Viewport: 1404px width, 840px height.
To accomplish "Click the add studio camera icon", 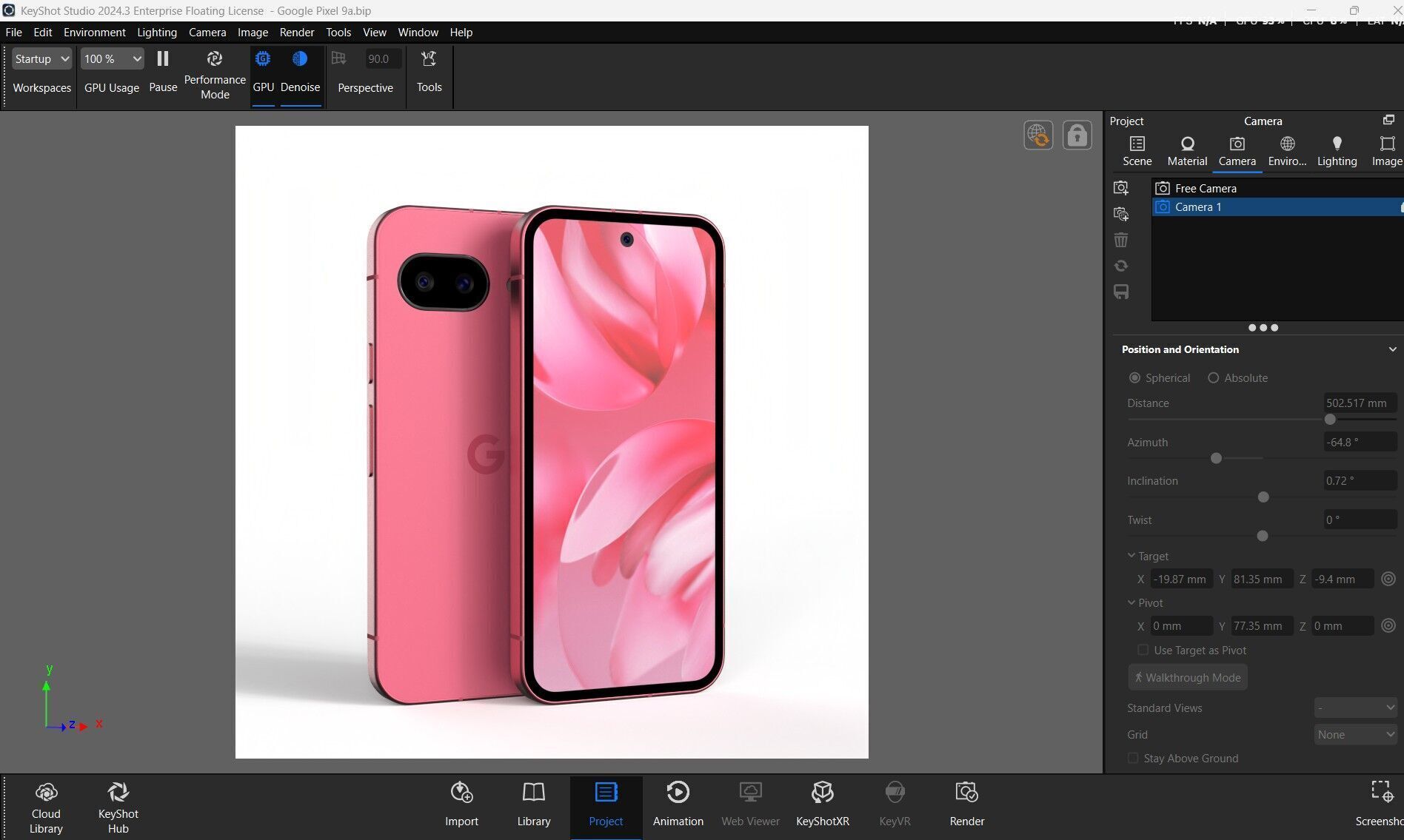I will pyautogui.click(x=1121, y=214).
